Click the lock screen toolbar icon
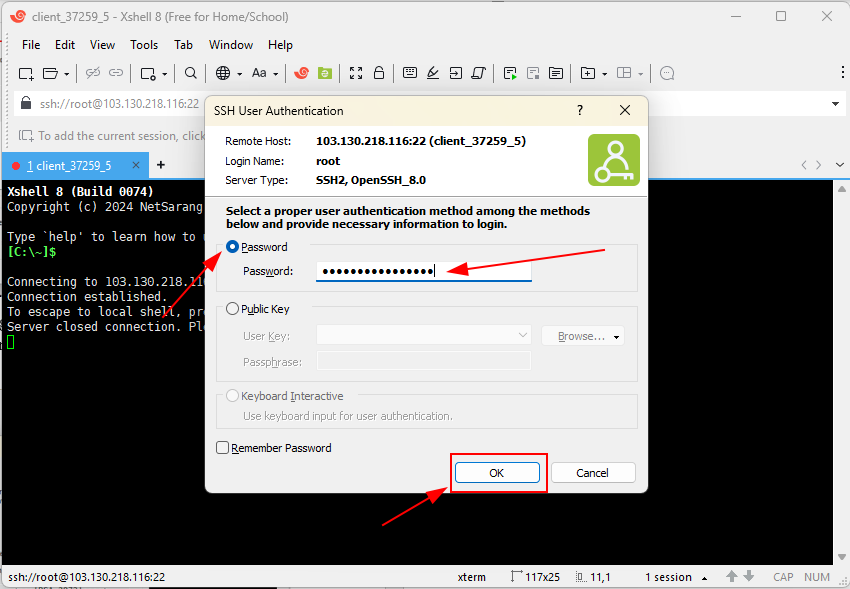Image resolution: width=850 pixels, height=589 pixels. (x=379, y=73)
